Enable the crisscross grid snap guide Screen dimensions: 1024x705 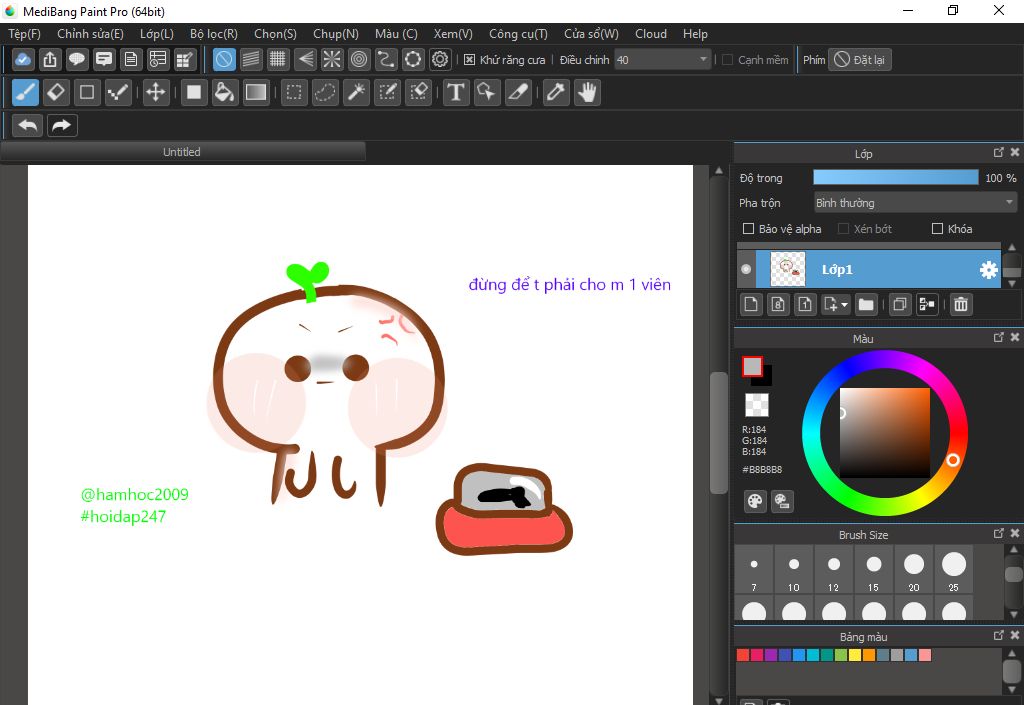(x=278, y=59)
